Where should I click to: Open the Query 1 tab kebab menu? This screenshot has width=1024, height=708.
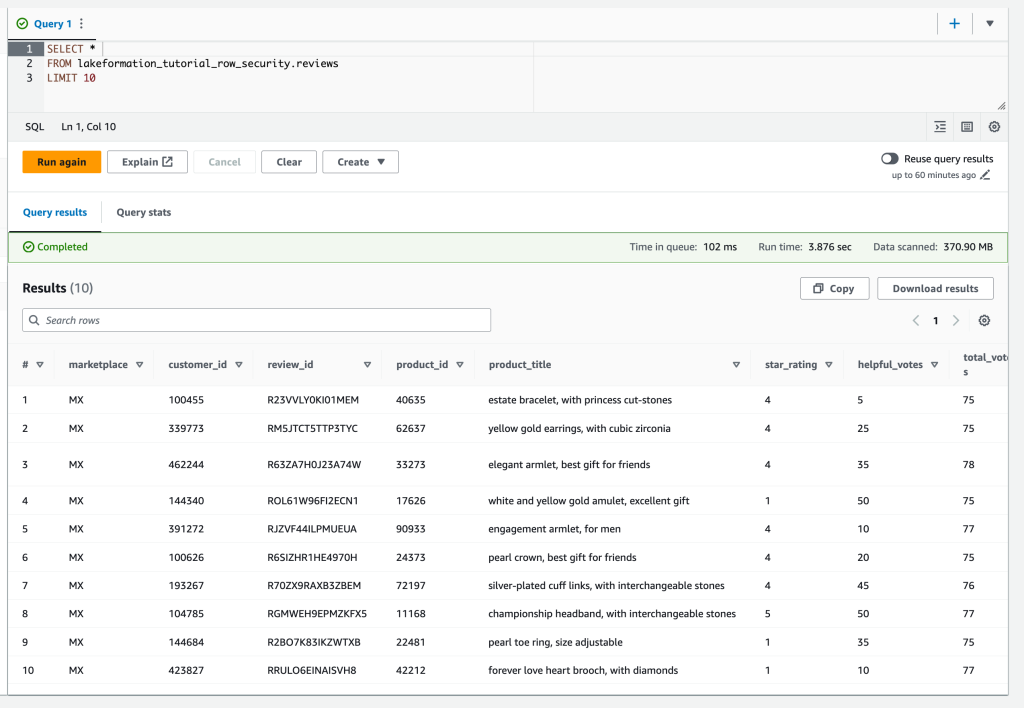[x=81, y=23]
